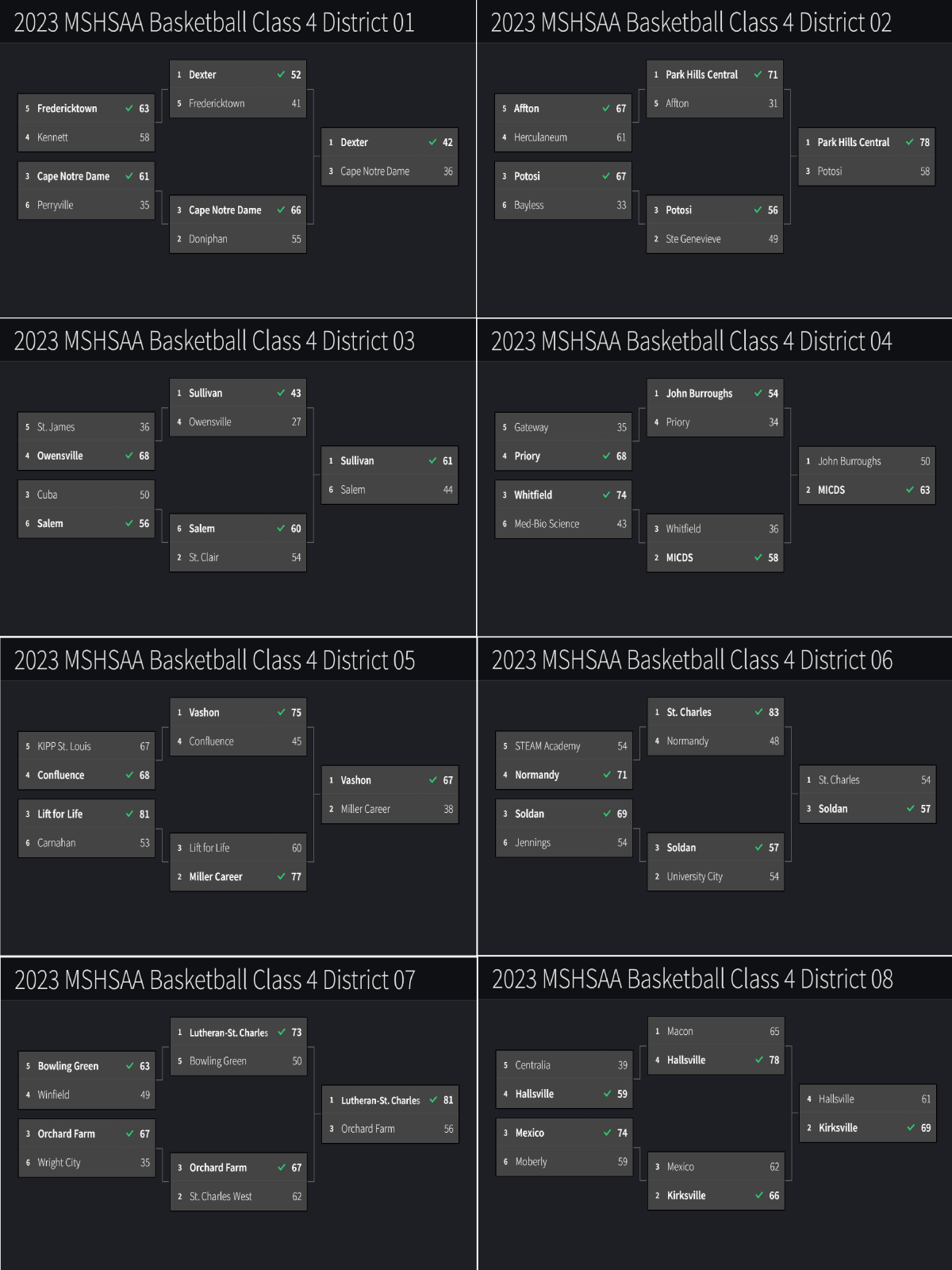The width and height of the screenshot is (952, 1270).
Task: Open the District 06 bracket heading
Action: click(x=692, y=660)
